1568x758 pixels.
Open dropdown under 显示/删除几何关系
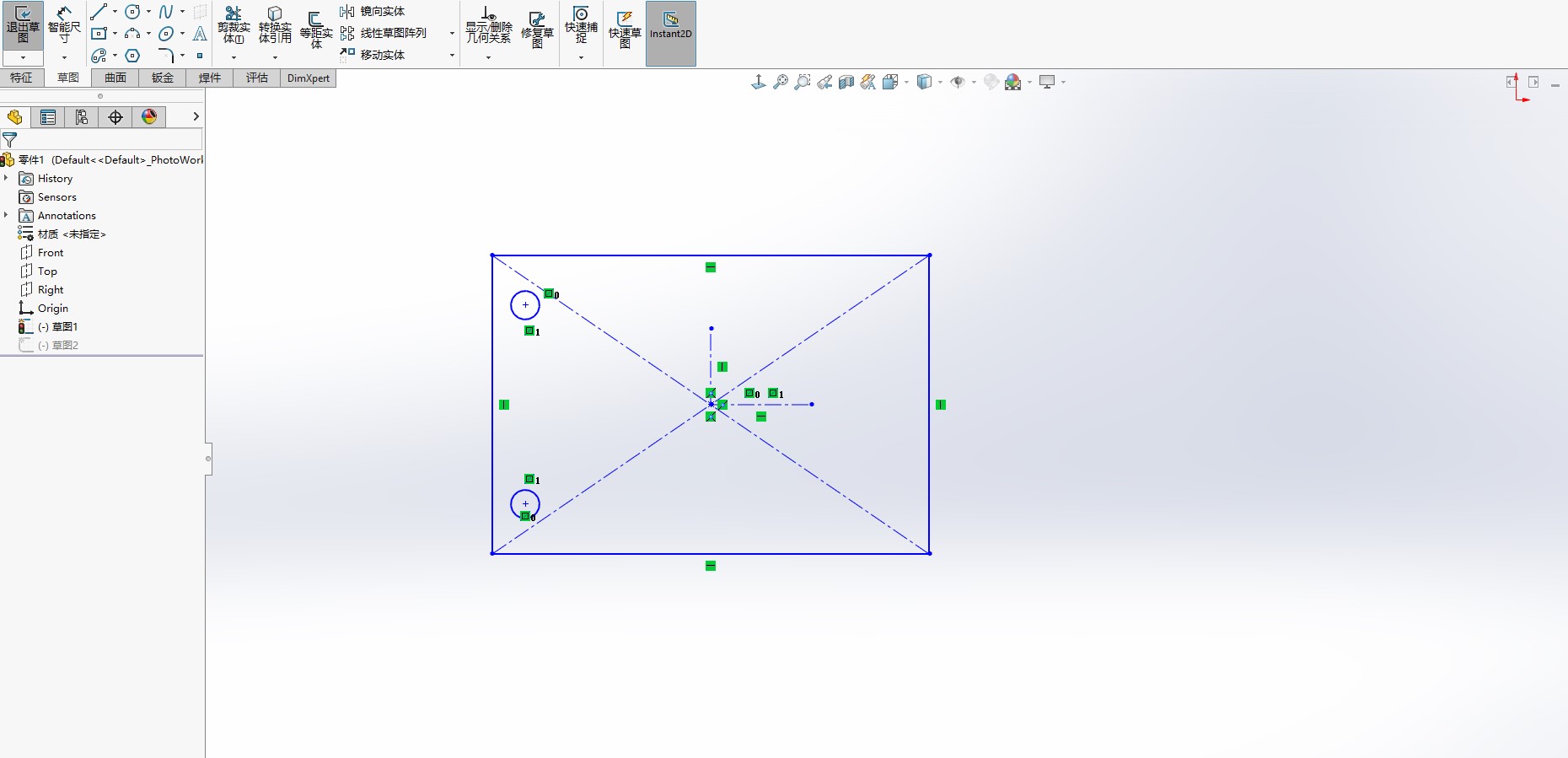[488, 58]
